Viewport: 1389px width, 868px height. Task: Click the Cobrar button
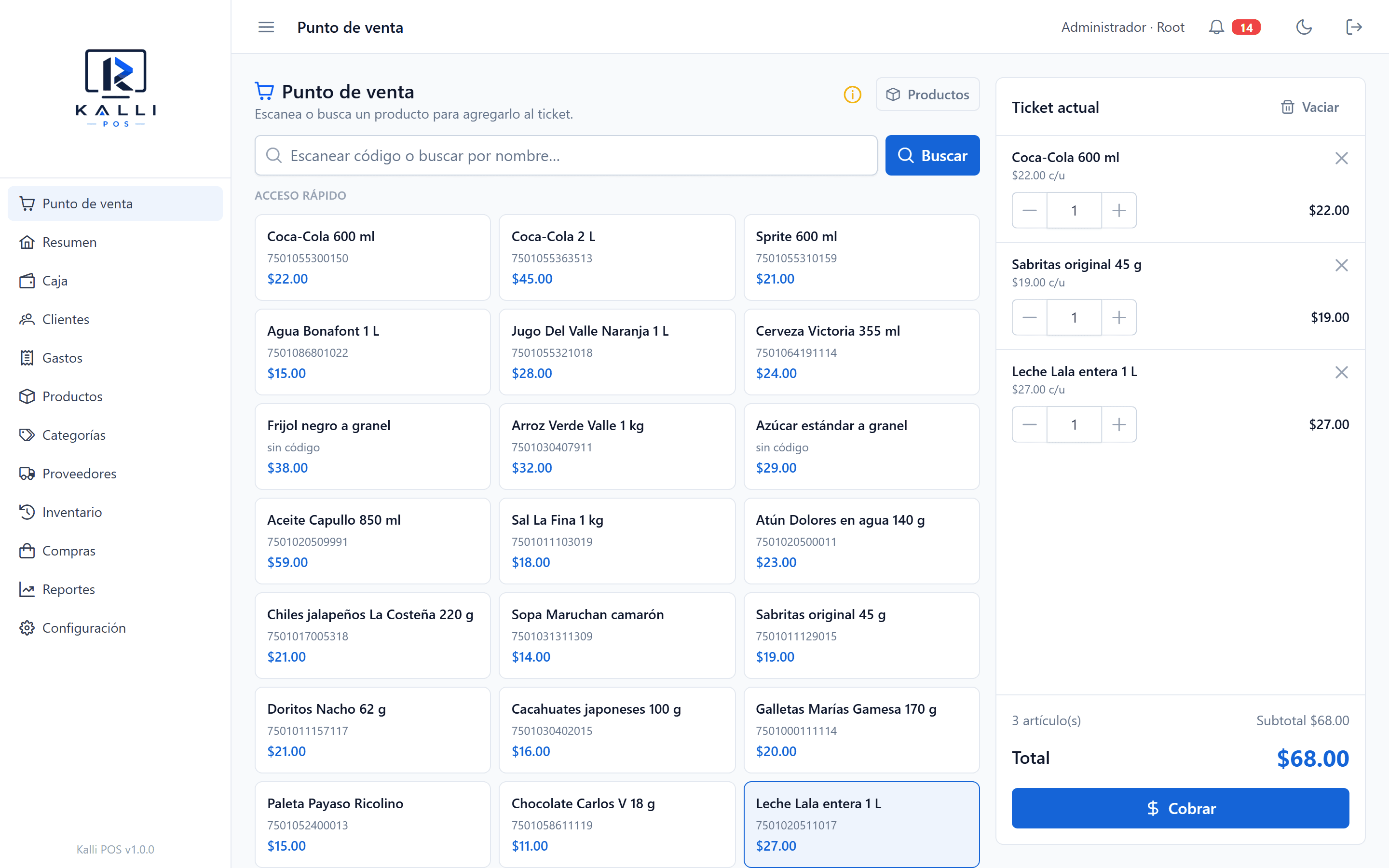coord(1180,808)
